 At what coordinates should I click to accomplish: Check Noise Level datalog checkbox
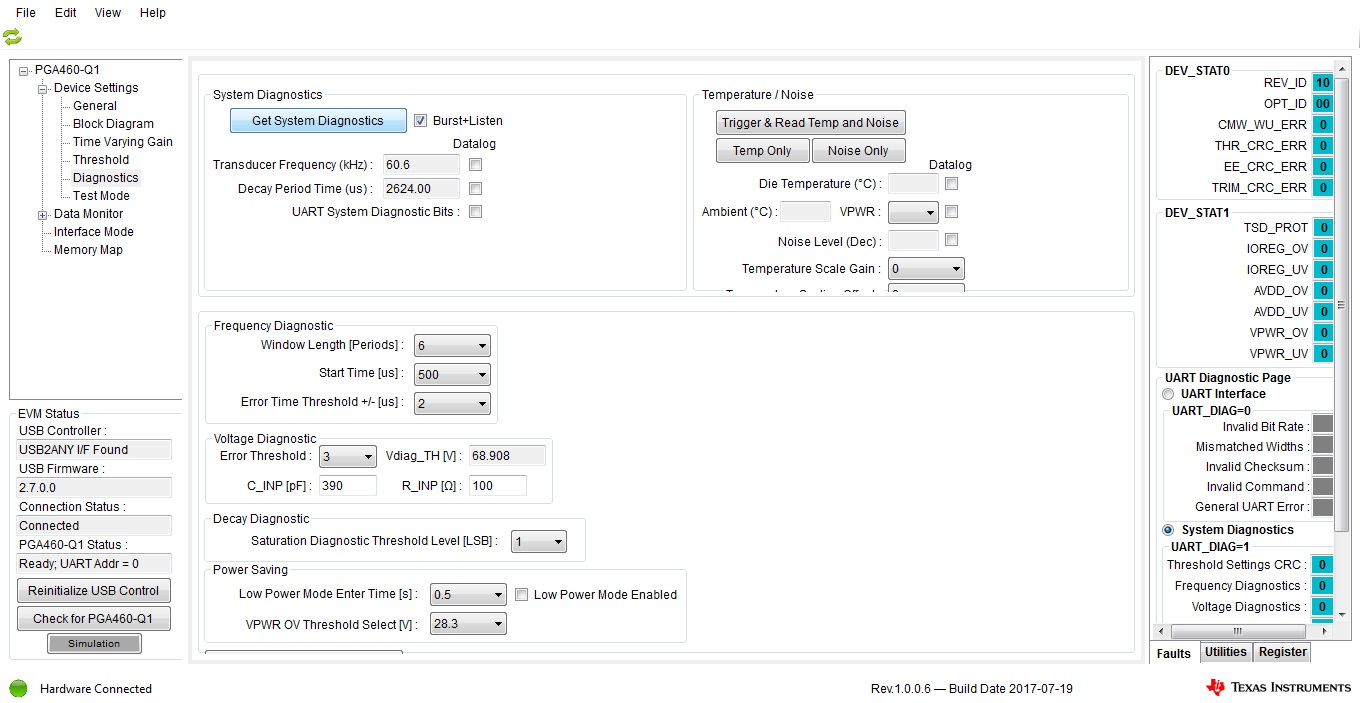click(952, 240)
